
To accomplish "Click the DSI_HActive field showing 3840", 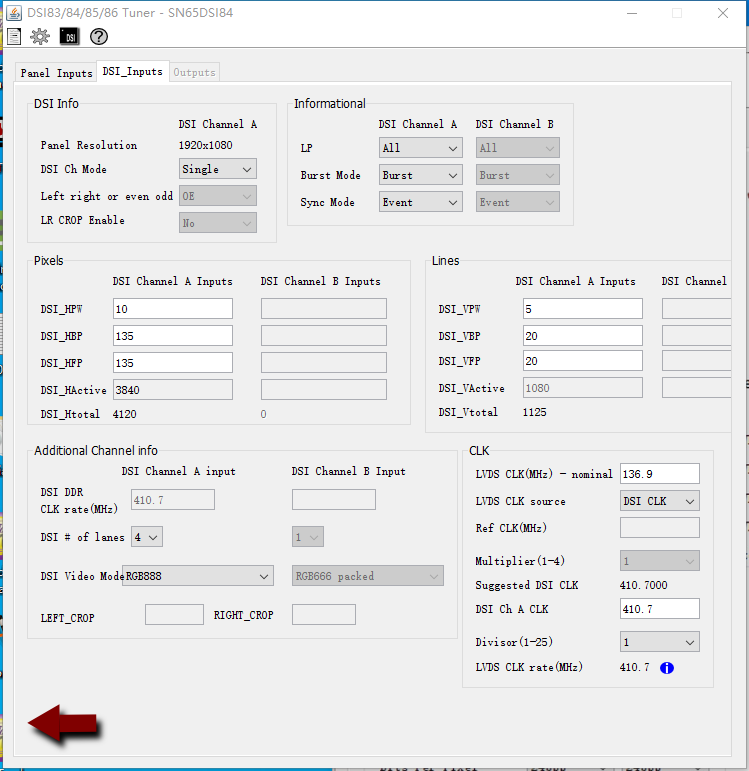I will point(173,390).
